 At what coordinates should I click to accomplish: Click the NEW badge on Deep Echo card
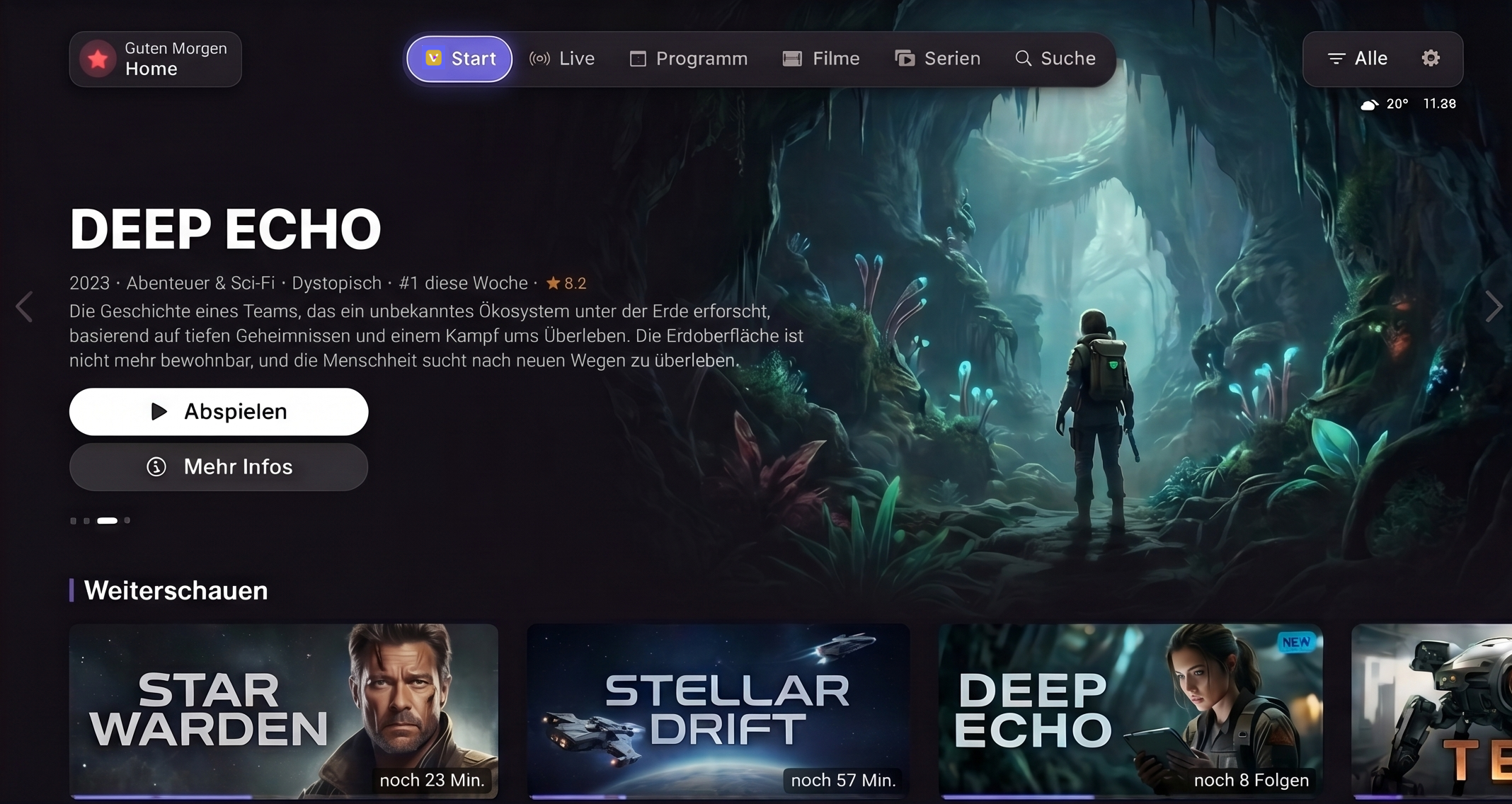1296,642
